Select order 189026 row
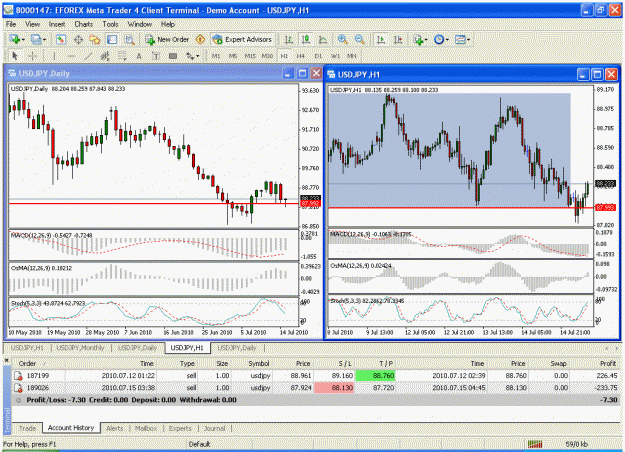 click(x=316, y=387)
